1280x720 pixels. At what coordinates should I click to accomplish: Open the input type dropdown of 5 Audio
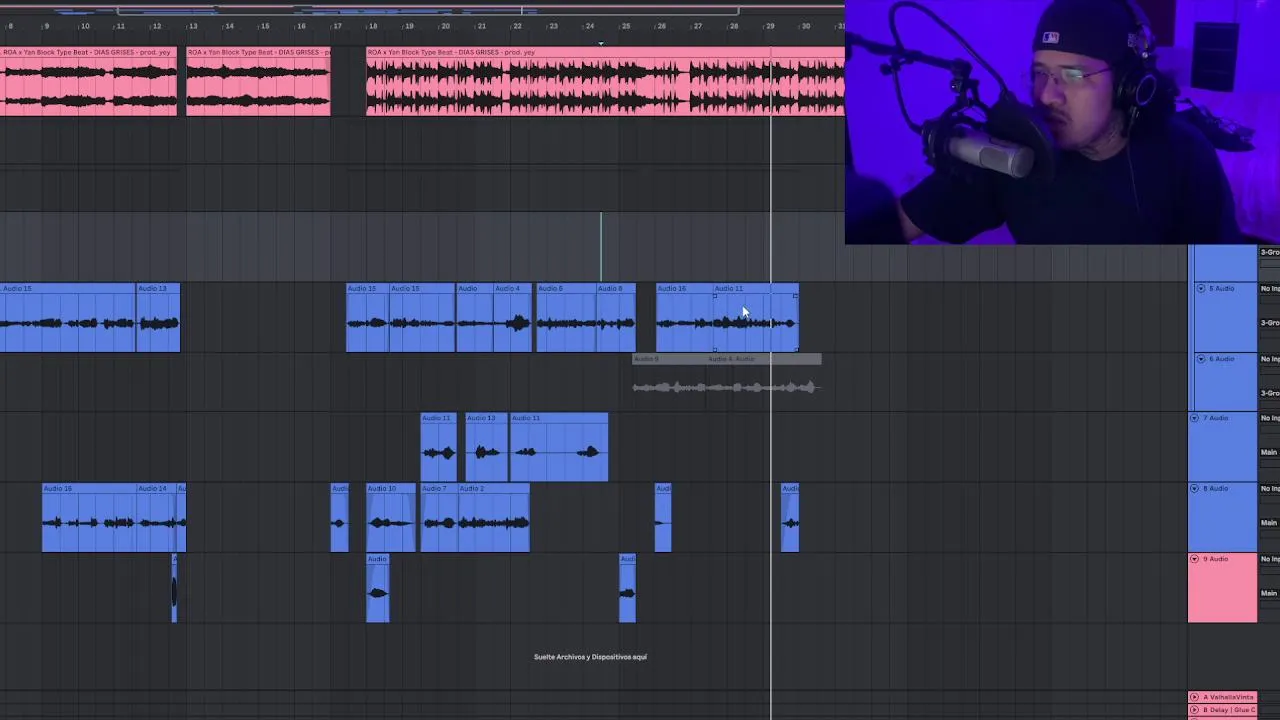[x=1270, y=288]
